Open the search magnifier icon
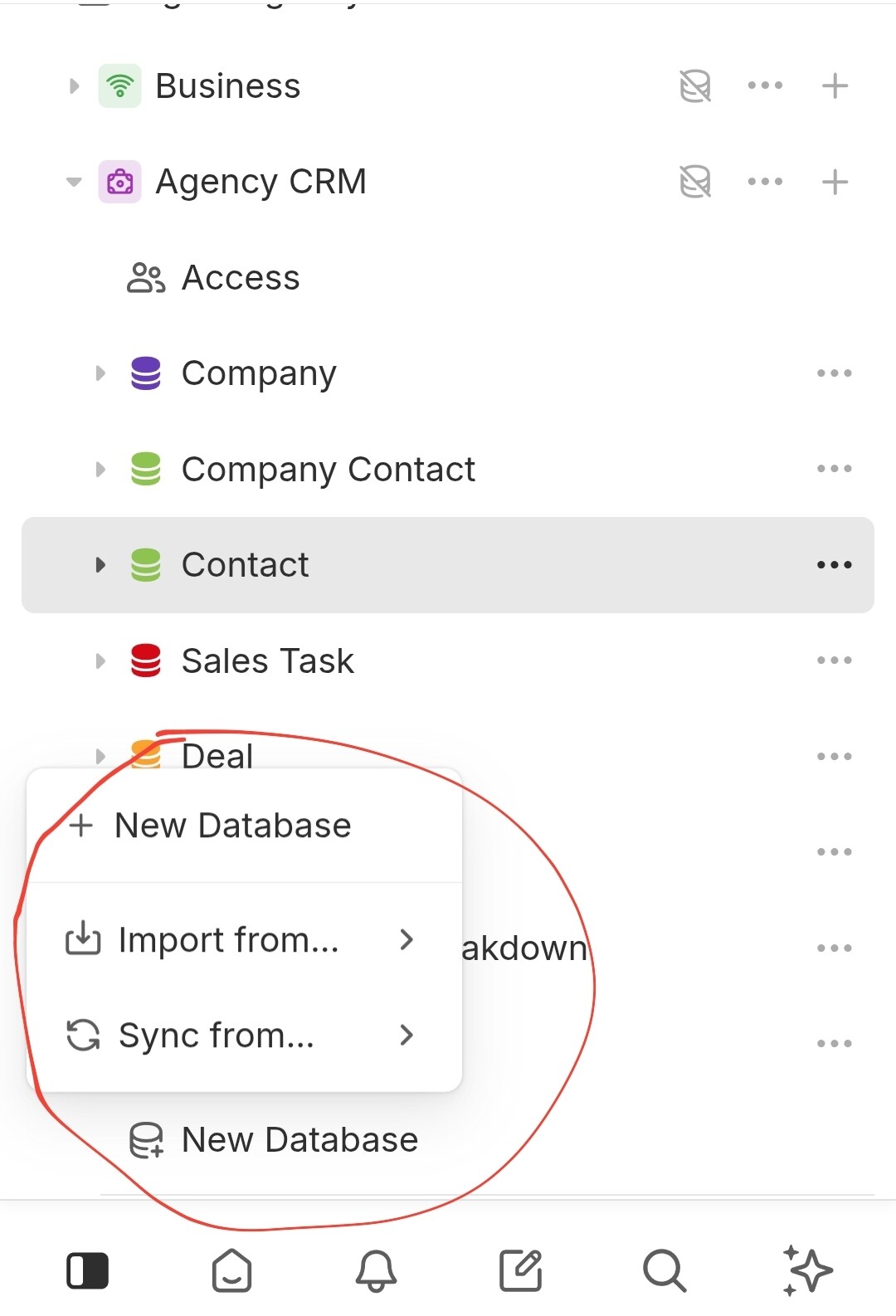Image resolution: width=896 pixels, height=1316 pixels. coord(664,1271)
